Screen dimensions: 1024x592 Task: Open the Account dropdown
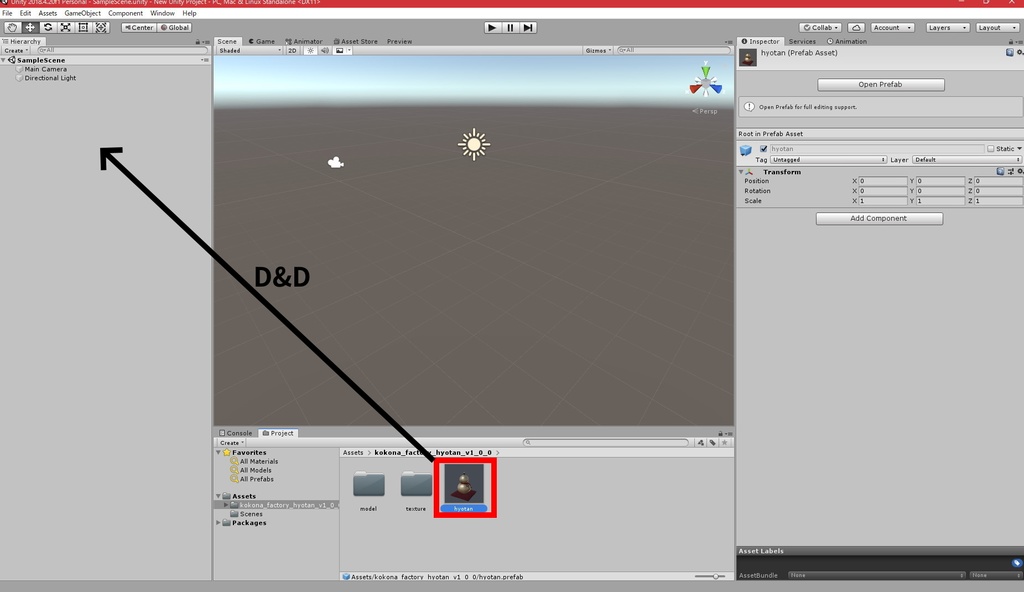point(892,27)
